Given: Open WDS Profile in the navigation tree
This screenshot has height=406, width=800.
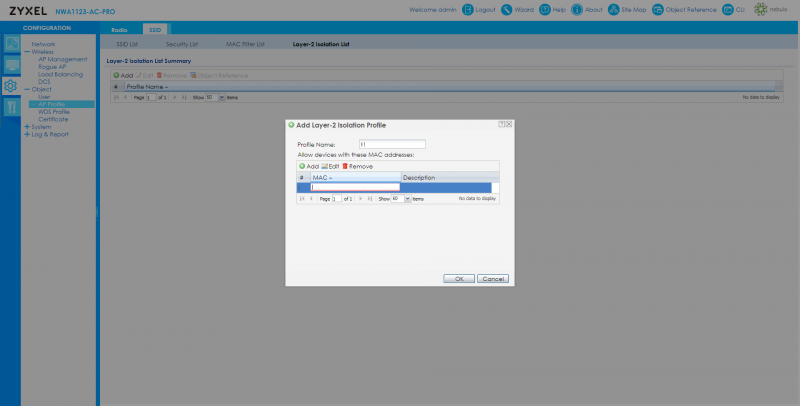Looking at the screenshot, I should [x=54, y=112].
